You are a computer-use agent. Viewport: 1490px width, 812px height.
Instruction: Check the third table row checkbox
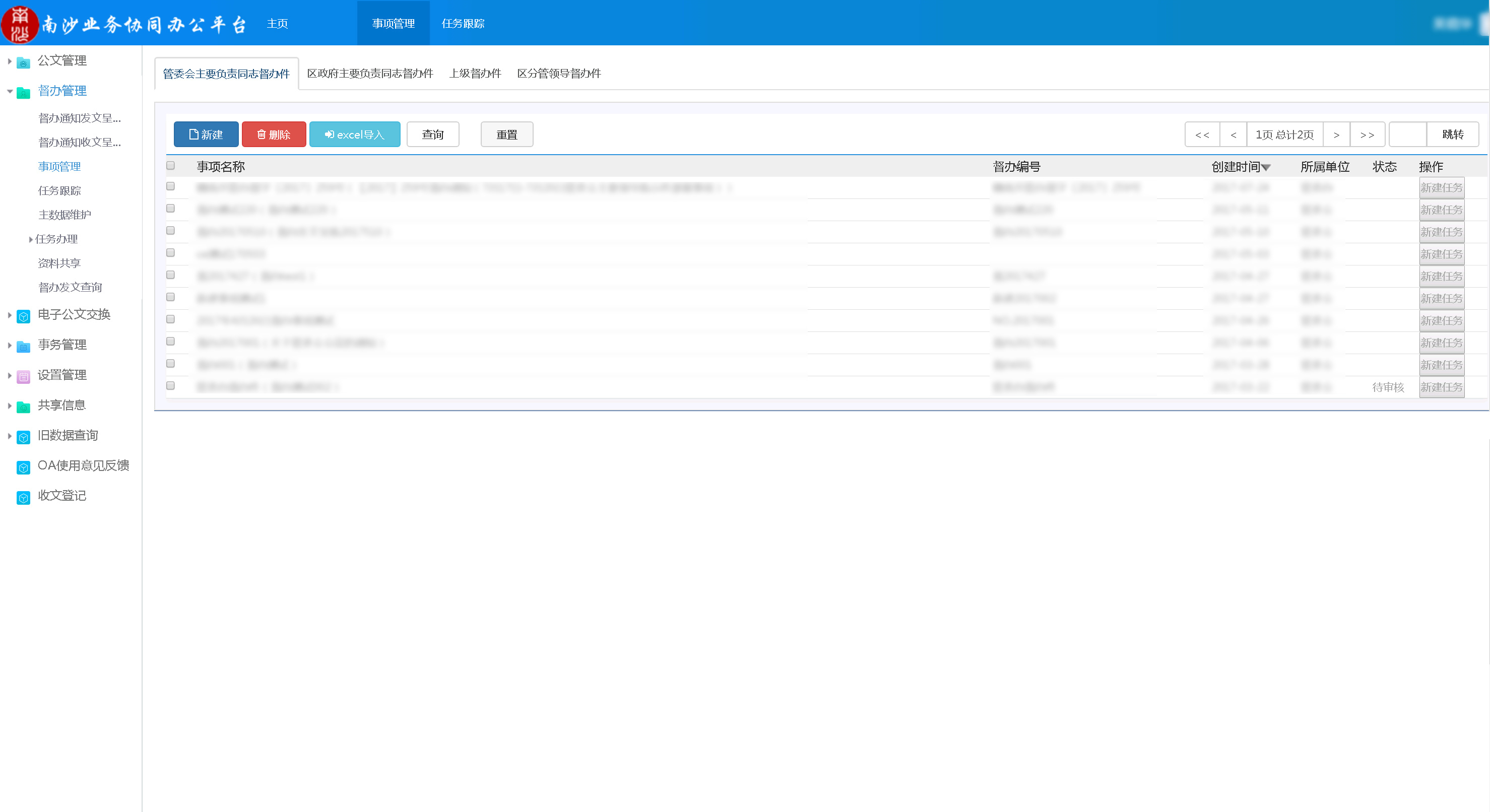tap(170, 230)
